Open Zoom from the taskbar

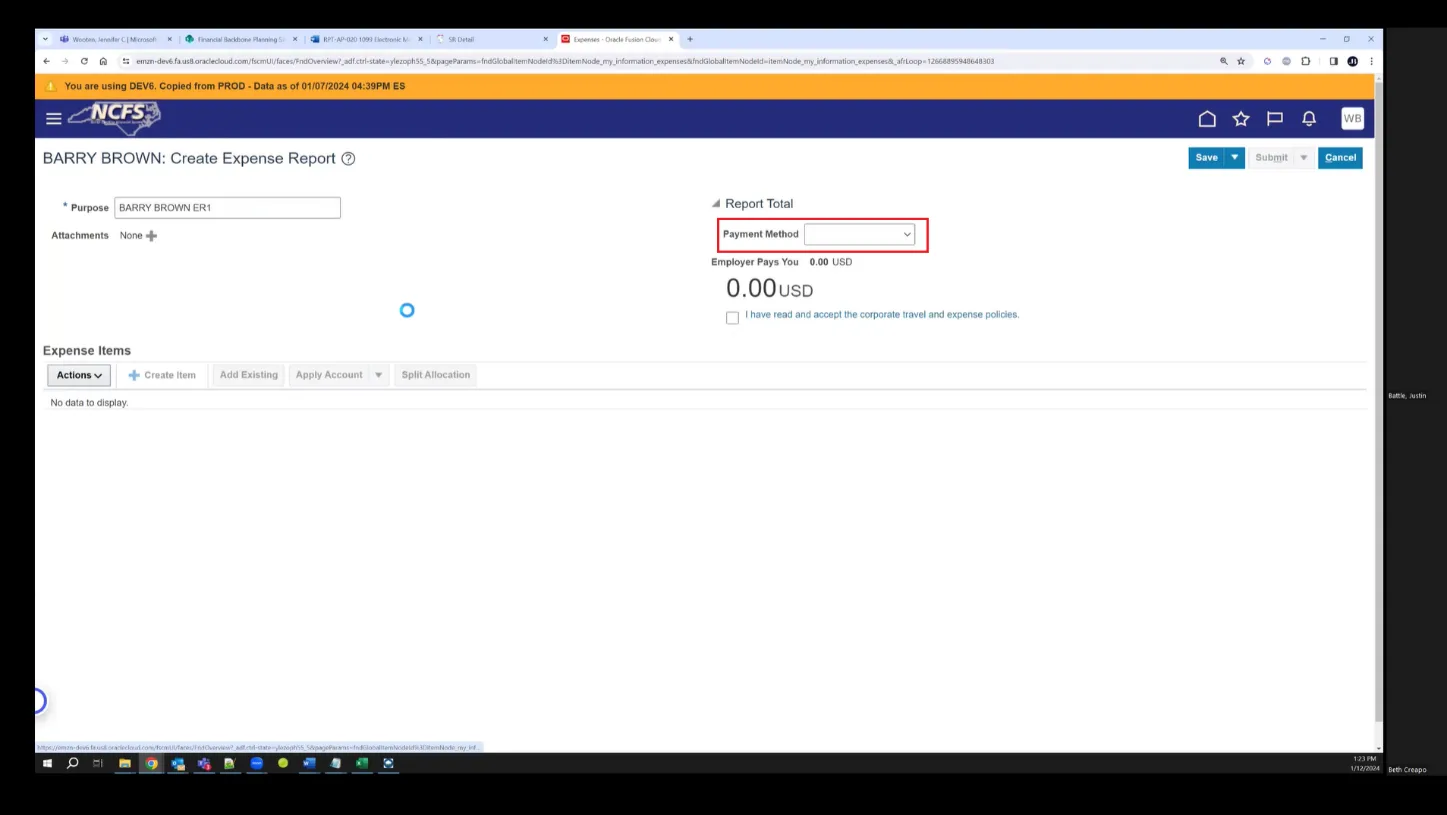[257, 763]
